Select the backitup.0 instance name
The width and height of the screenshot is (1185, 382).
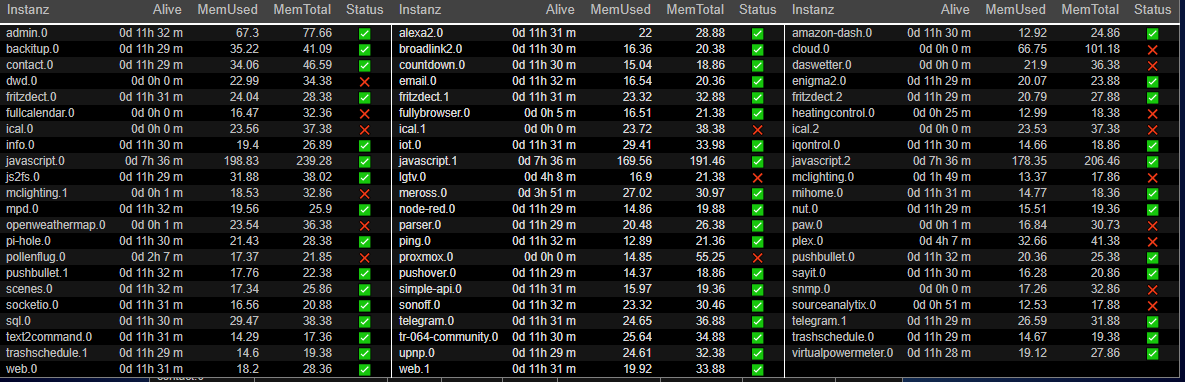pos(32,49)
